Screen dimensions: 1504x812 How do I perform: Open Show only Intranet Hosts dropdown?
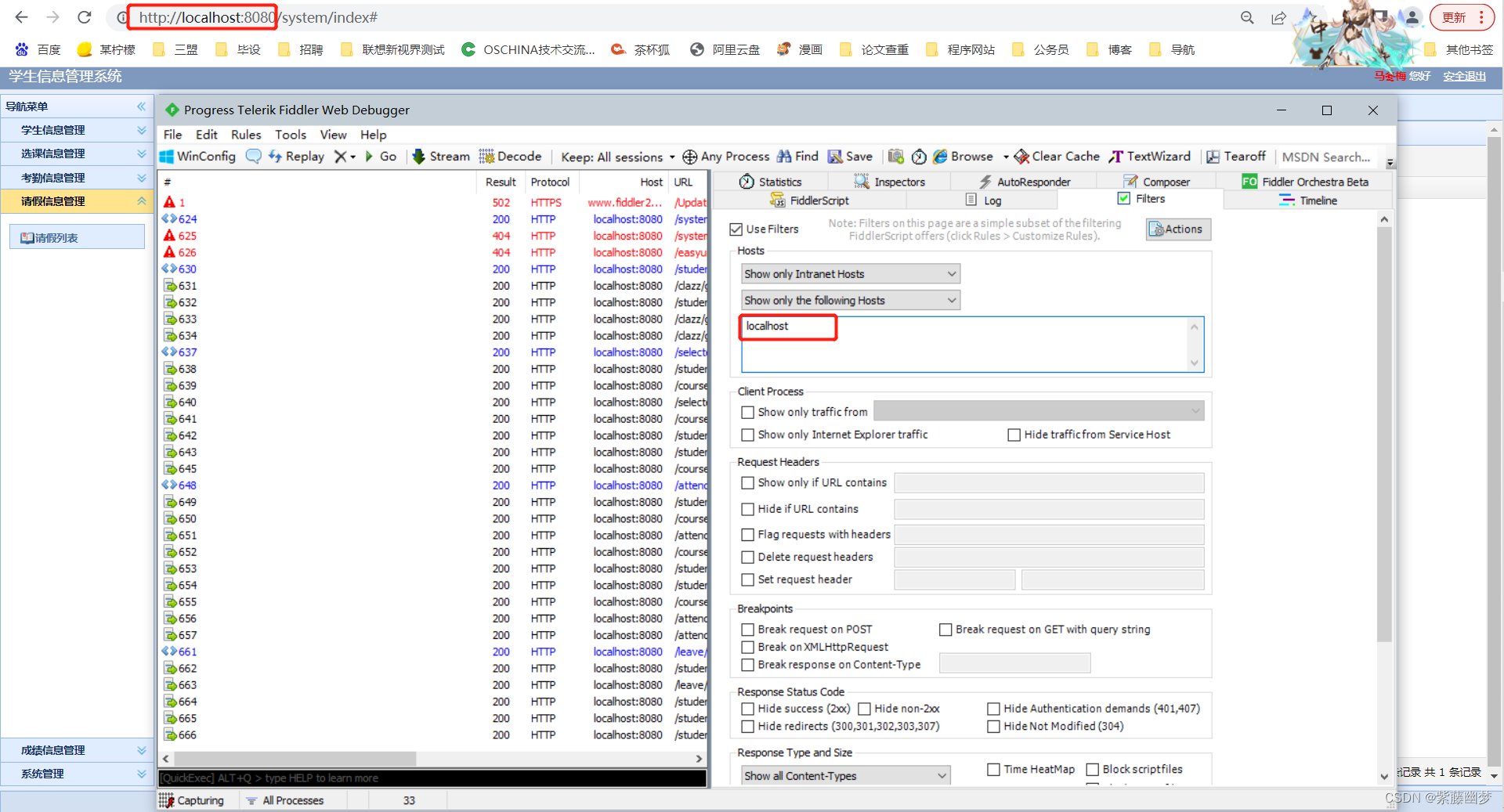851,274
